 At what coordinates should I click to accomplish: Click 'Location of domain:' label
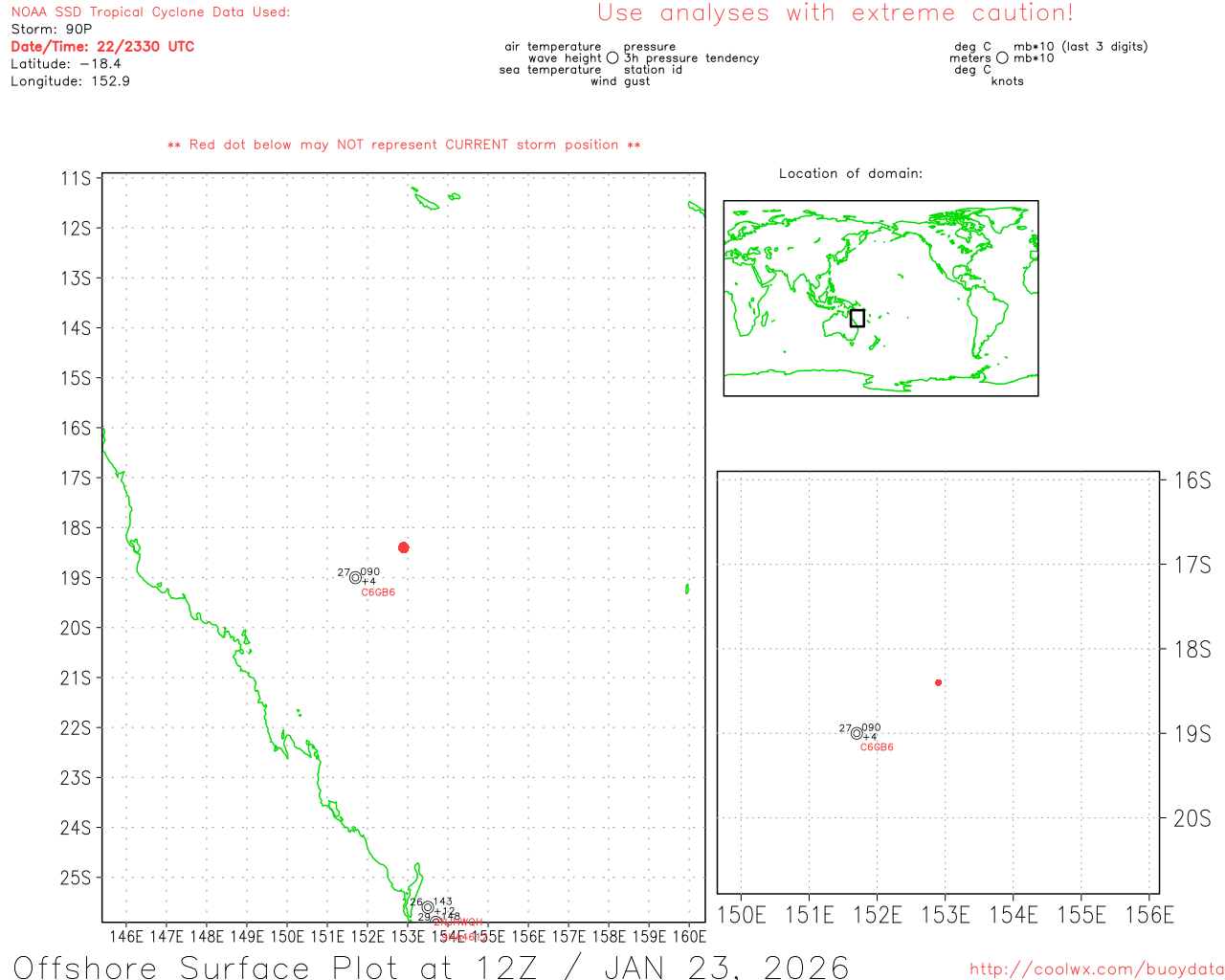click(x=851, y=173)
